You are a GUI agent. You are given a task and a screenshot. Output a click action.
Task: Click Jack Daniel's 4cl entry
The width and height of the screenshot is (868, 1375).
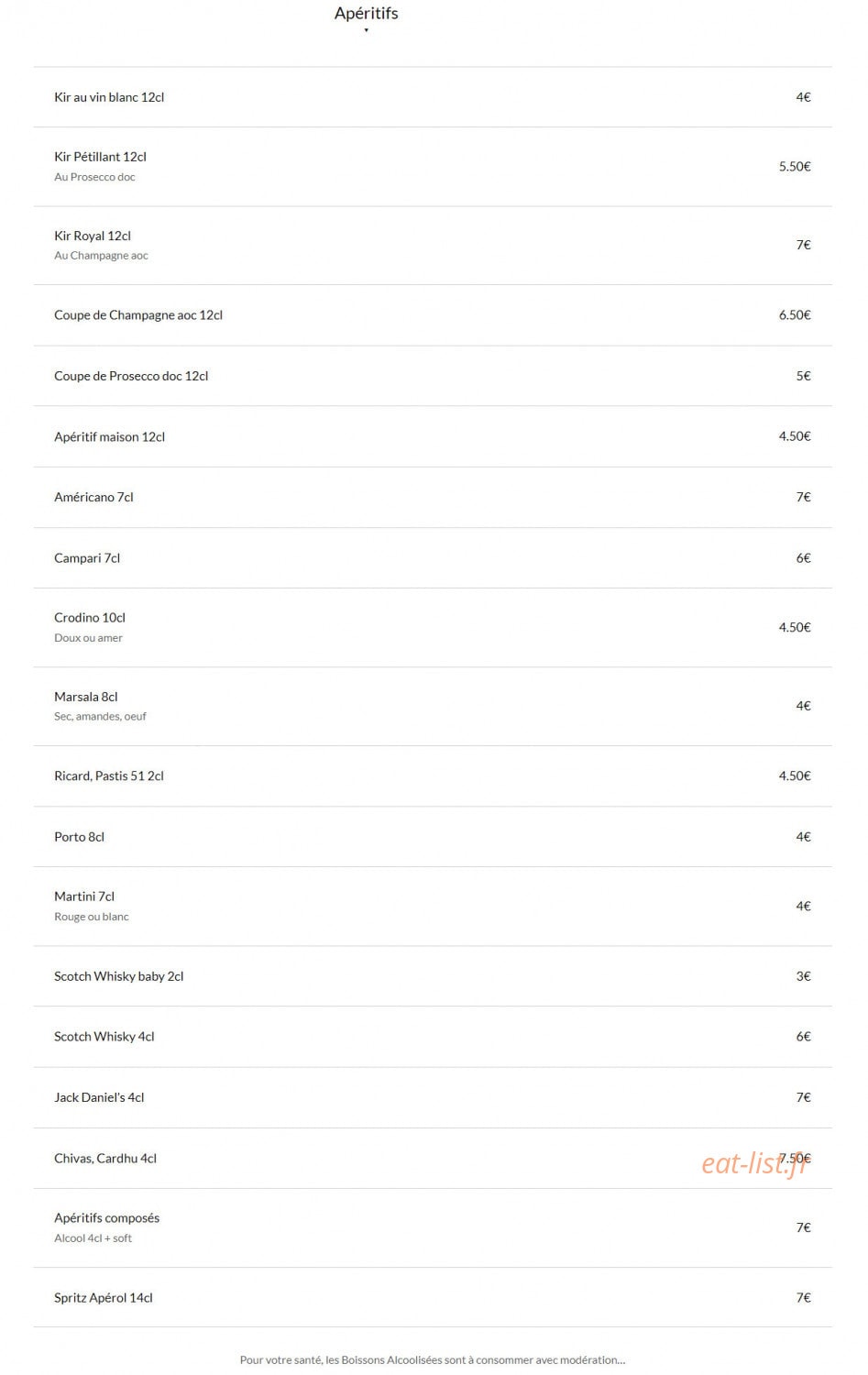tap(433, 1097)
